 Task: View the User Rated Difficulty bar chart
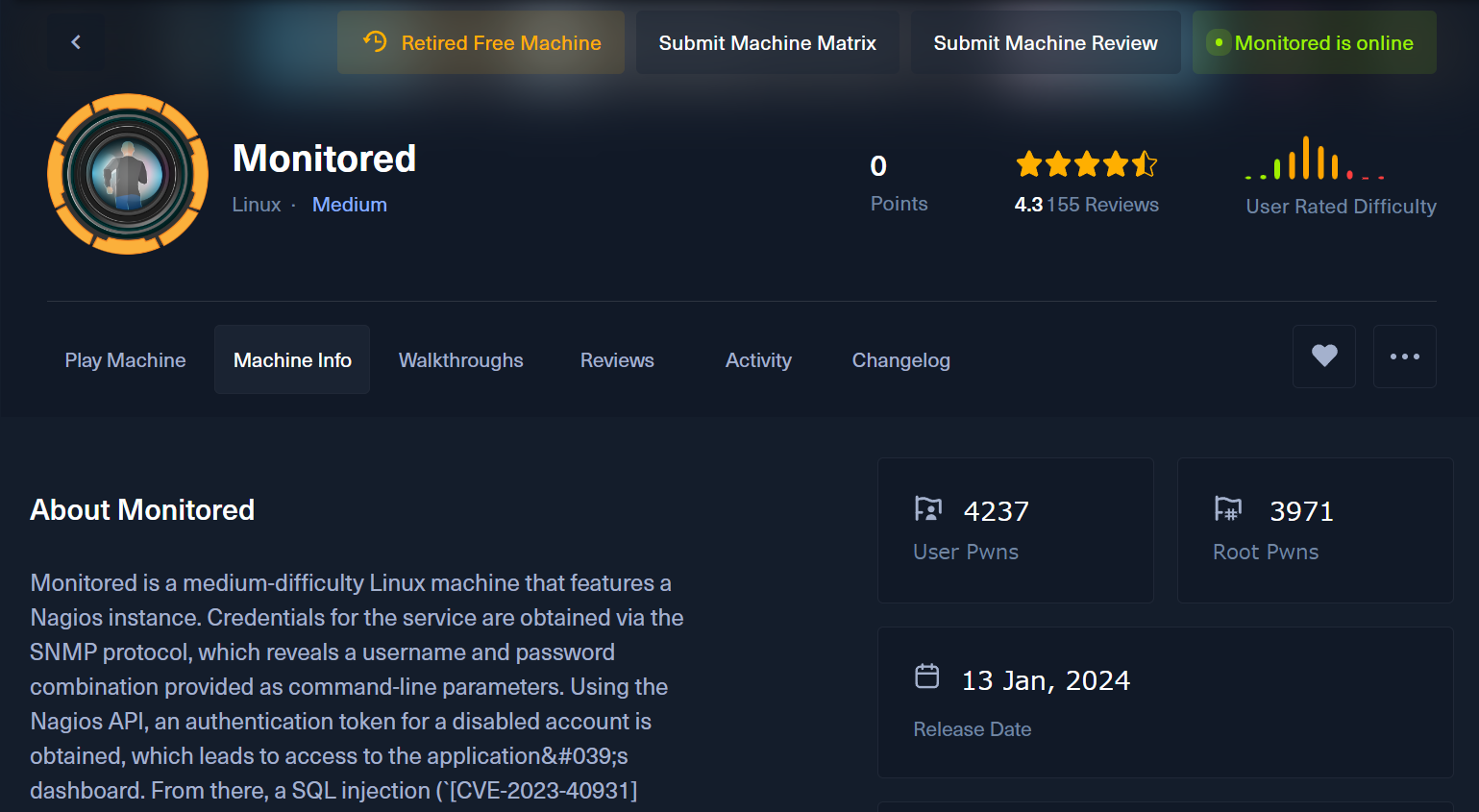[1315, 159]
